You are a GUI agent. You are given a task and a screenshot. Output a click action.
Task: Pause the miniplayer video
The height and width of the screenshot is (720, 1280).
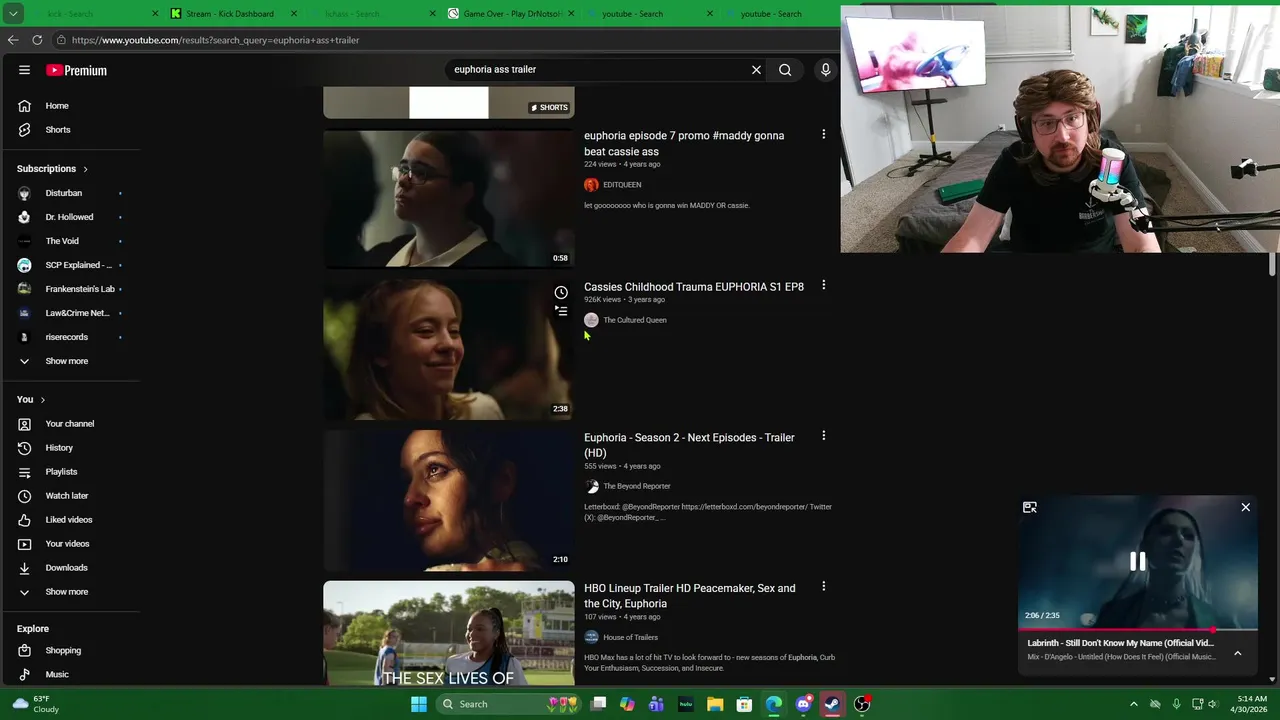(1138, 562)
